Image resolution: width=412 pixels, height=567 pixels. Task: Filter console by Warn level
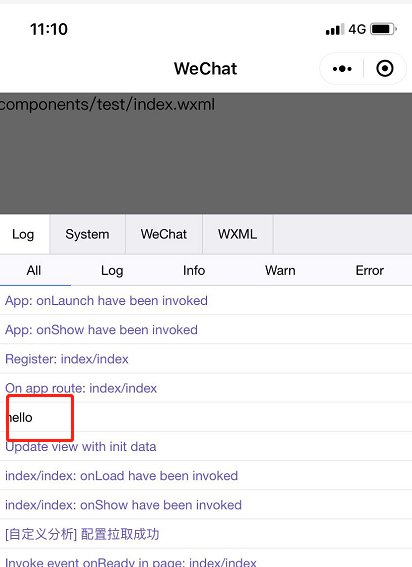pos(280,270)
